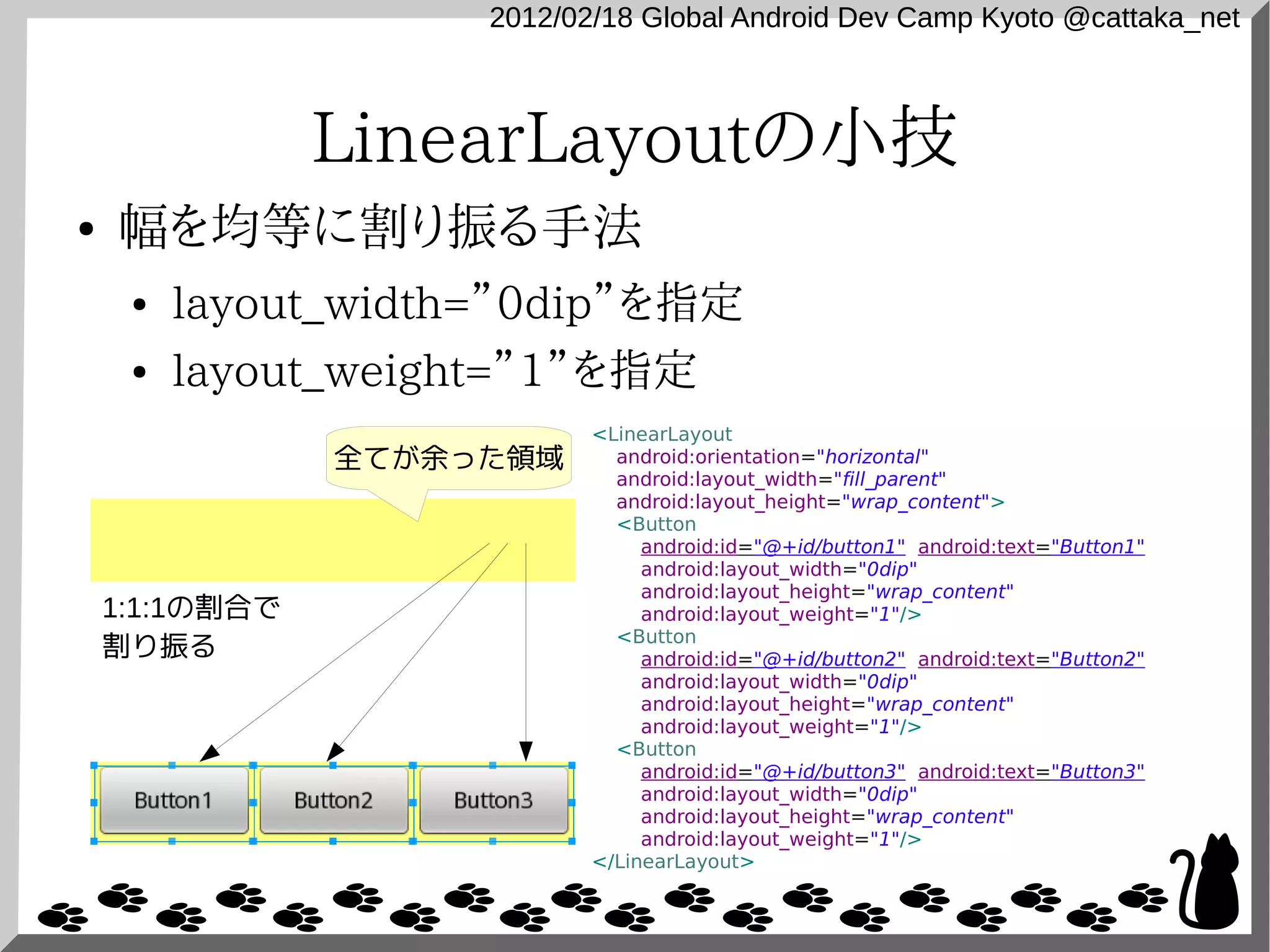Click android:layout_height="wrap_content"> code line
The width and height of the screenshot is (1270, 952).
coord(810,502)
